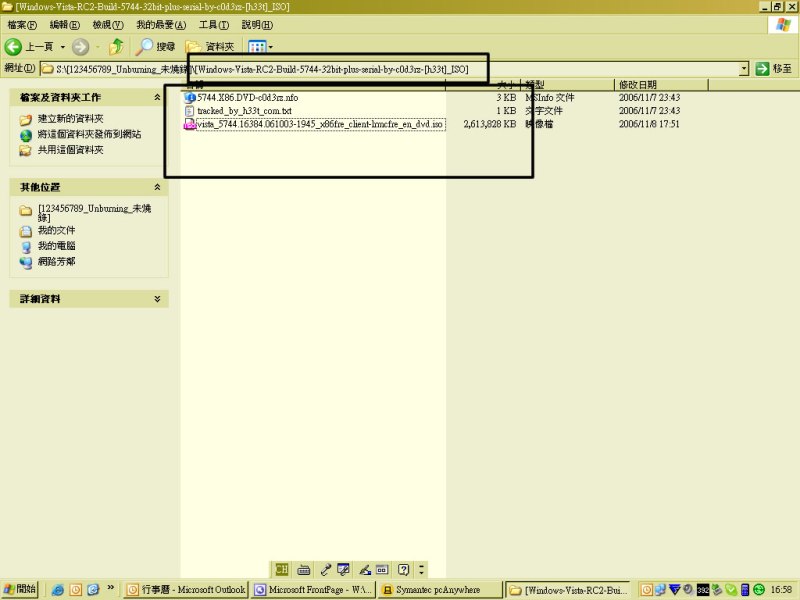Click the microphone icon on language bar
Viewport: 800px width, 600px height.
pos(326,569)
